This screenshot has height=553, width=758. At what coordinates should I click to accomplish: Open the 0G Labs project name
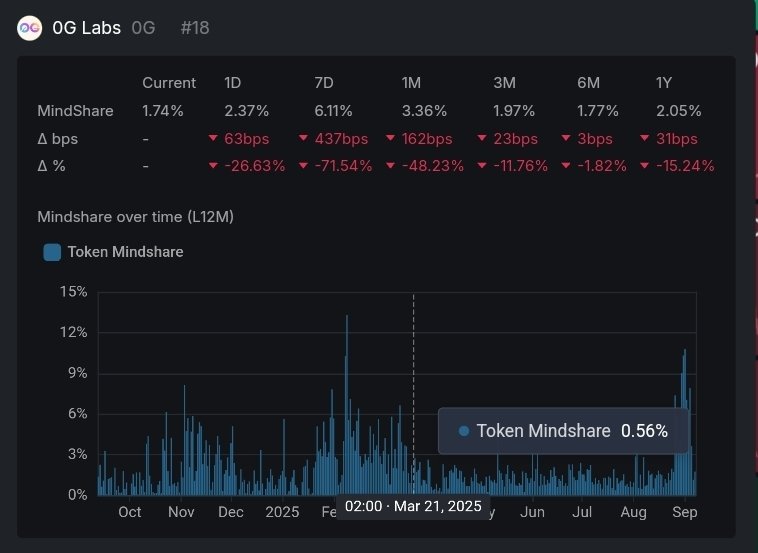[87, 28]
